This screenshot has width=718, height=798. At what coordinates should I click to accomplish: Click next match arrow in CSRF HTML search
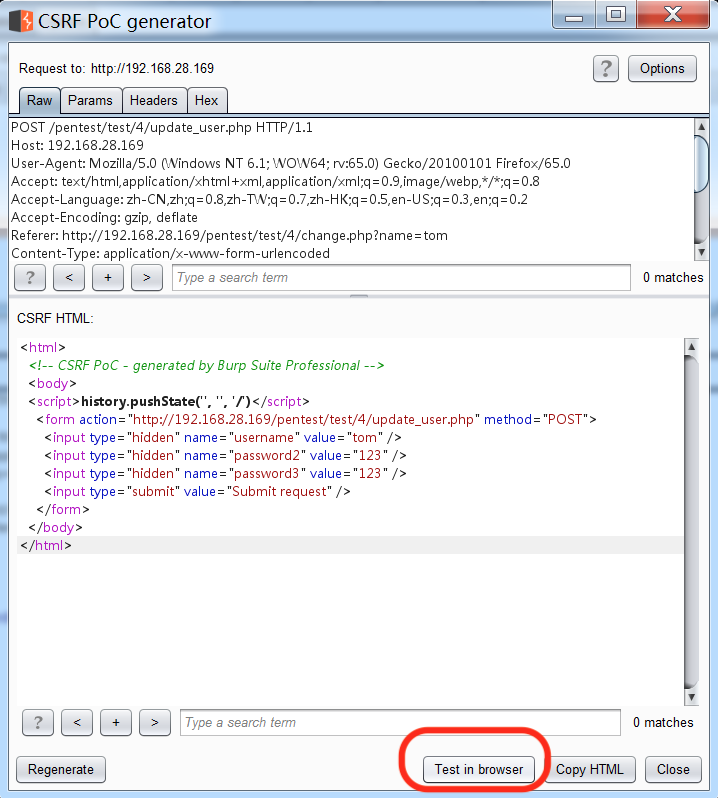[x=155, y=723]
